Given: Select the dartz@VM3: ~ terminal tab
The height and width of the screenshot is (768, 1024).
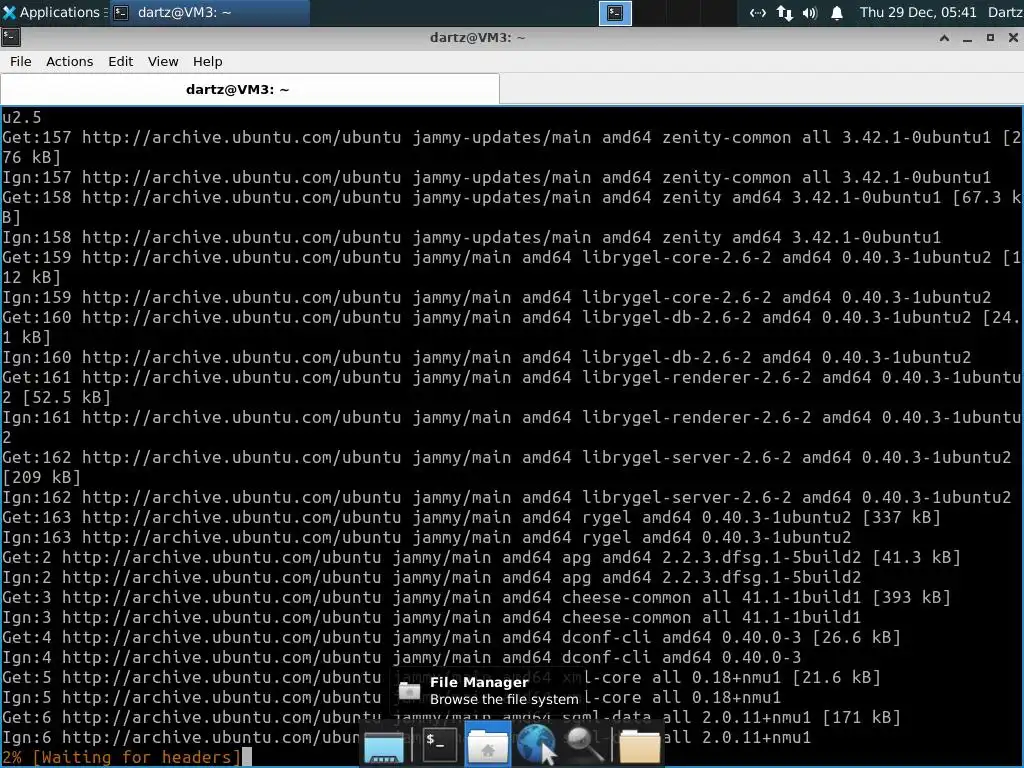Looking at the screenshot, I should 250,89.
